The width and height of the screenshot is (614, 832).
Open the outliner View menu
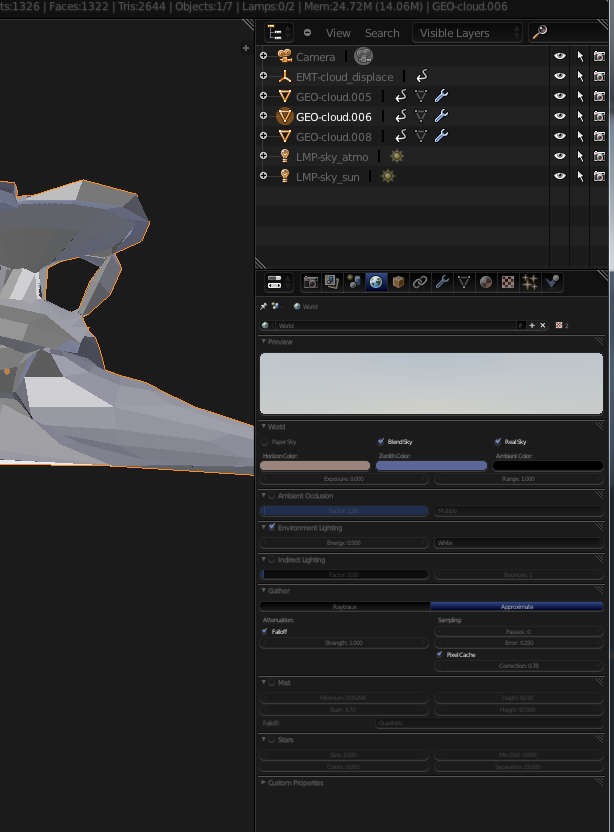click(338, 33)
